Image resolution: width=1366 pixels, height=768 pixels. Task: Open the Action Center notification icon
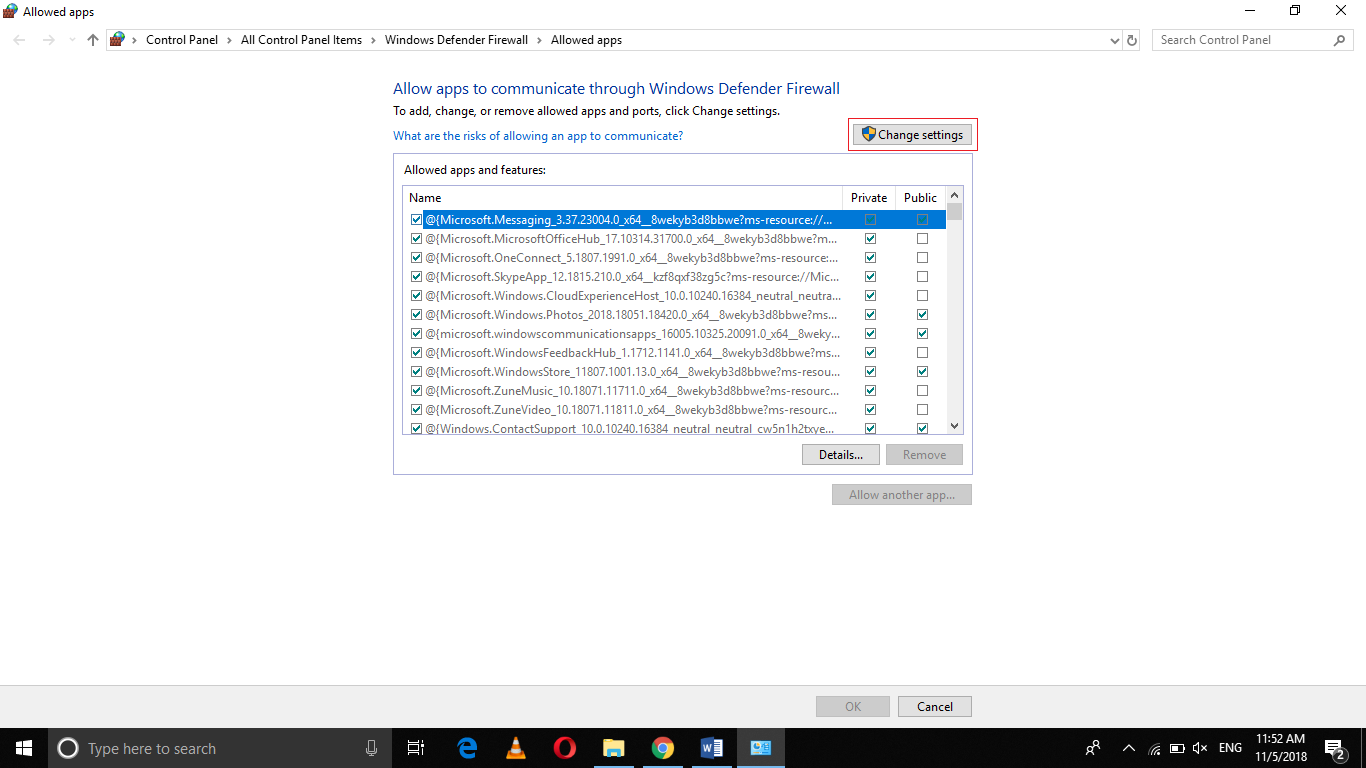[x=1334, y=747]
